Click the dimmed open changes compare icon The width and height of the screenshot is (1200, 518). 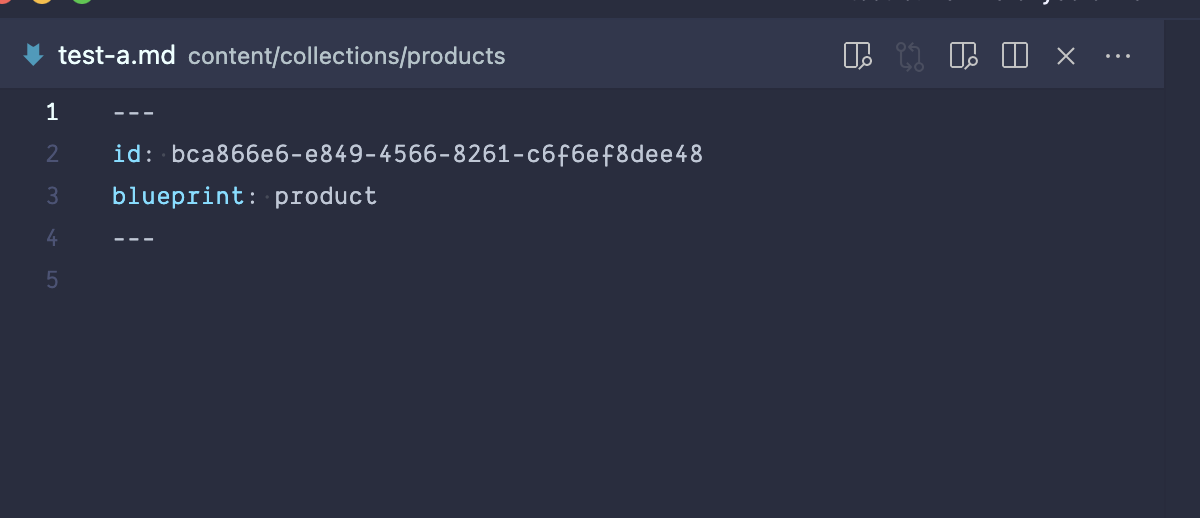[x=910, y=56]
